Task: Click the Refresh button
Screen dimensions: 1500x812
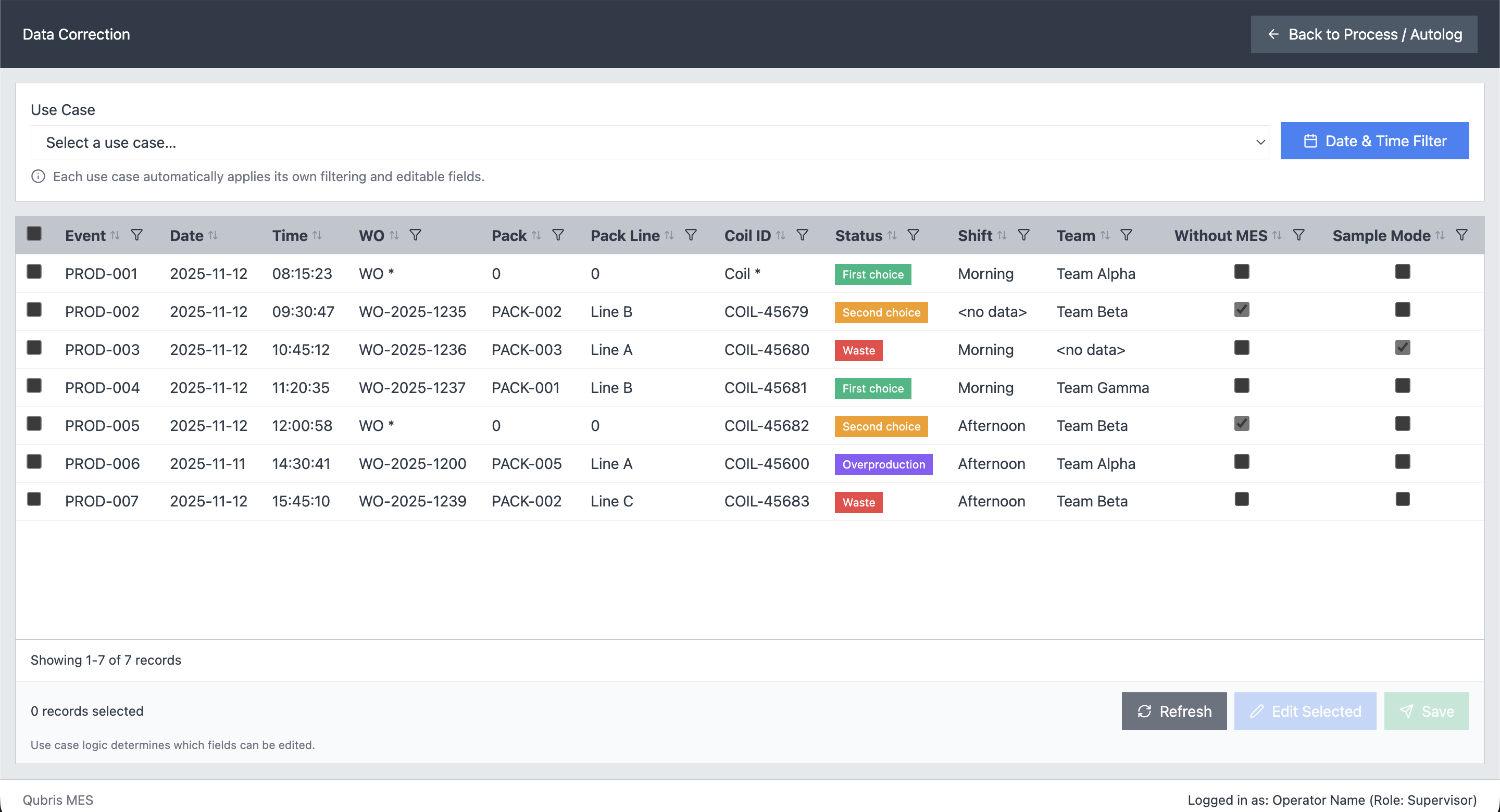Action: (x=1174, y=710)
